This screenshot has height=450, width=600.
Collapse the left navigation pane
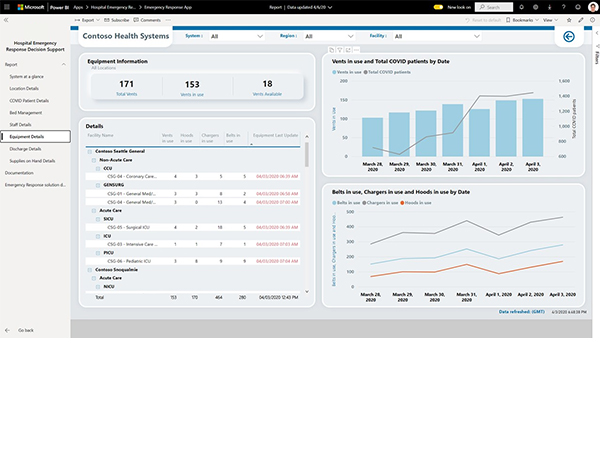6,20
